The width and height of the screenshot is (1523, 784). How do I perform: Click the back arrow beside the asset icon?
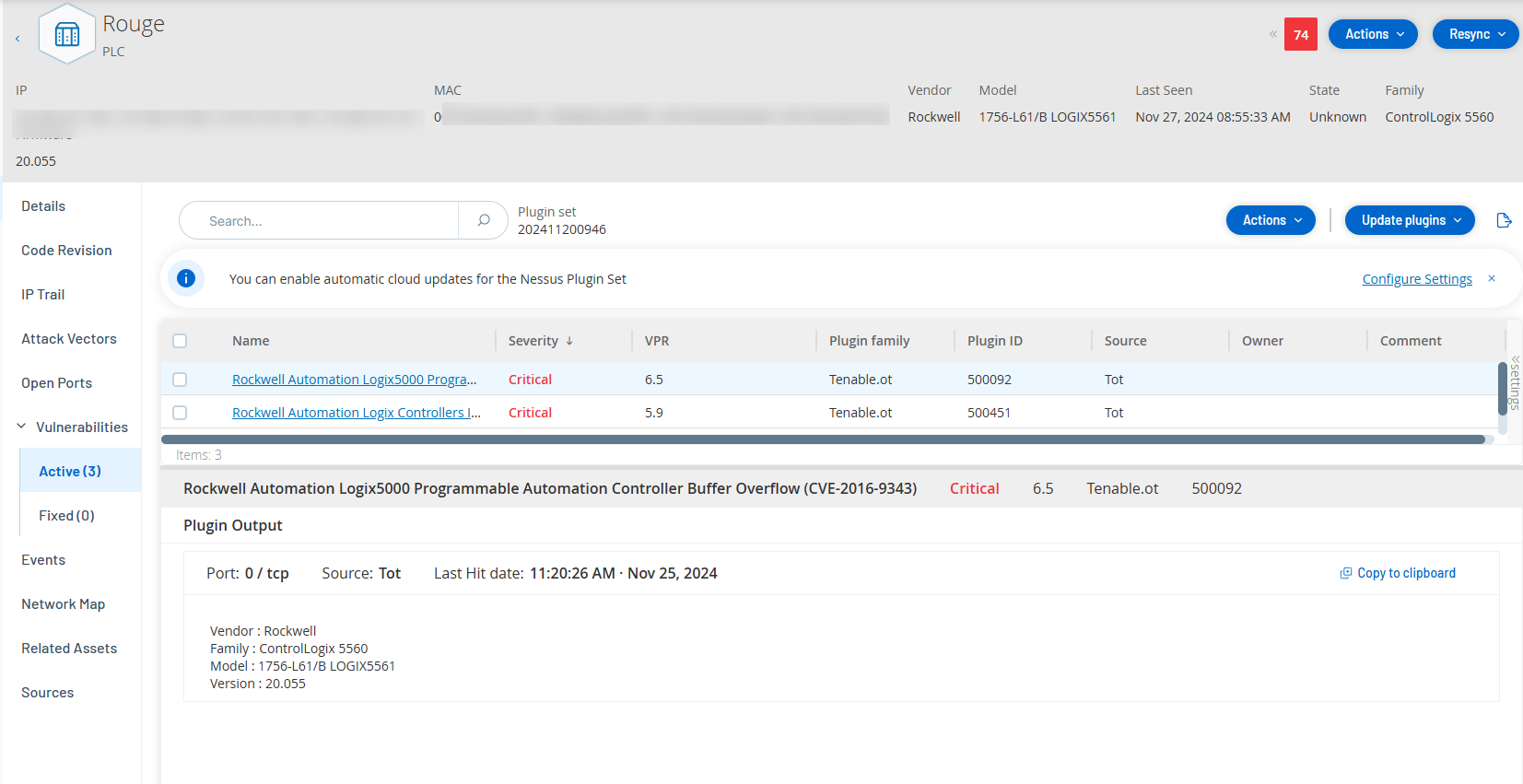[x=18, y=39]
